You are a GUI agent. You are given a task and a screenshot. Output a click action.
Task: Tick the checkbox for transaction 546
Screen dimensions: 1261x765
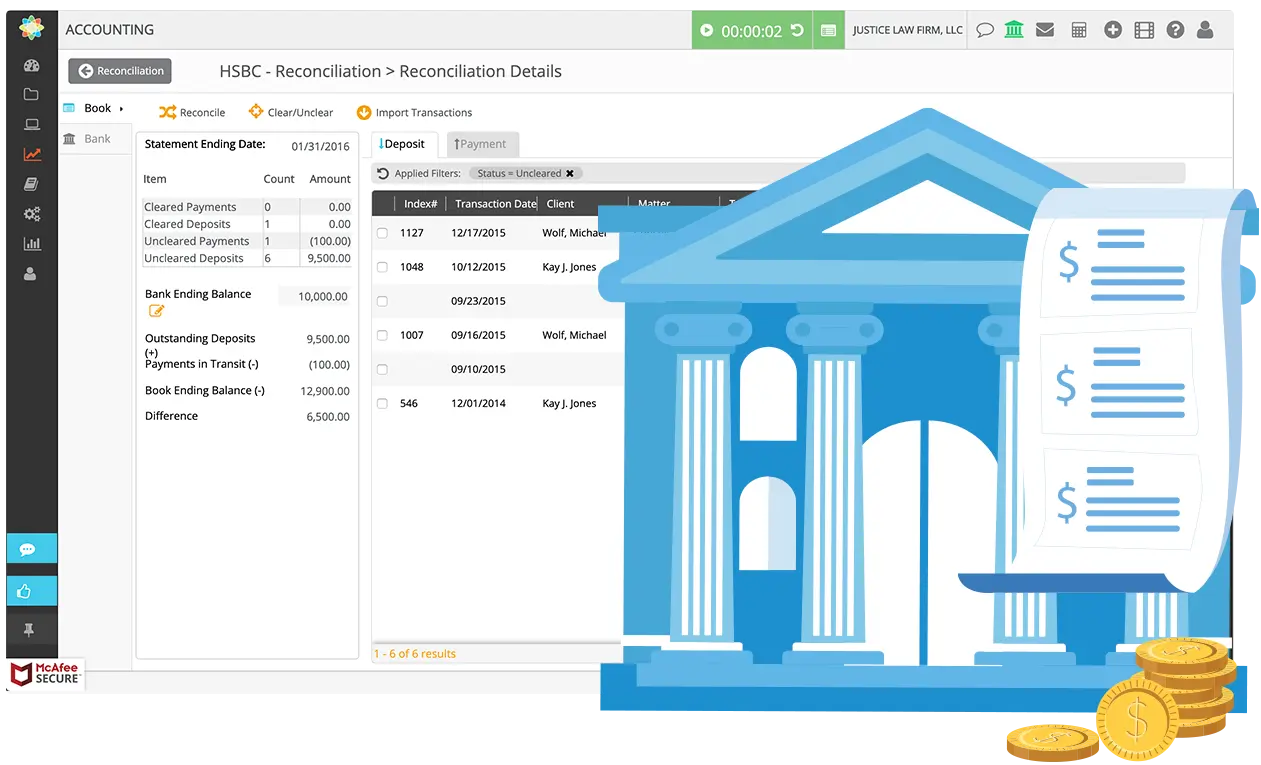point(382,404)
